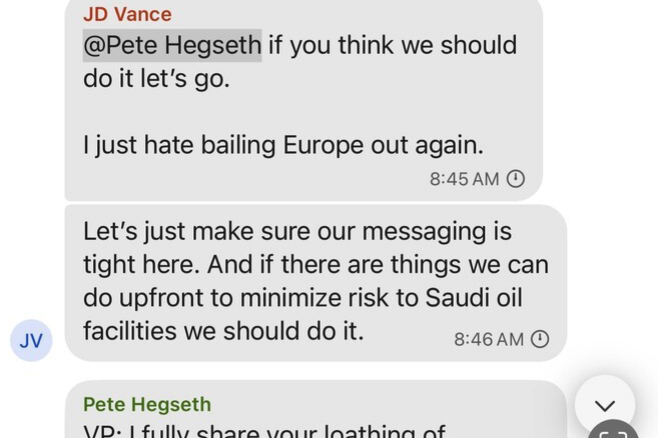Tap the dark fullscreen-expand icon at bottom corner
669x438 pixels.
pyautogui.click(x=614, y=431)
